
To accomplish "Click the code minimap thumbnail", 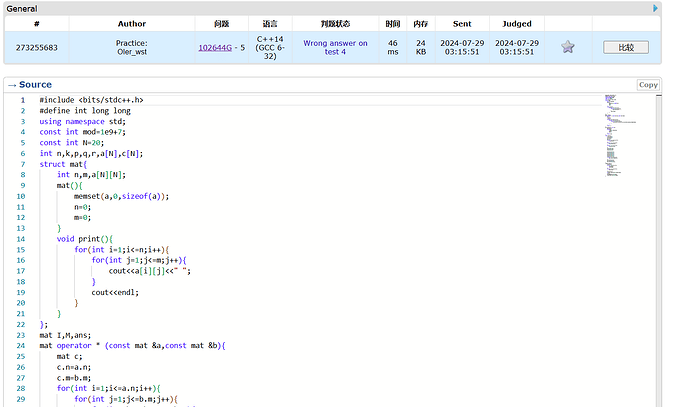I will (x=620, y=136).
